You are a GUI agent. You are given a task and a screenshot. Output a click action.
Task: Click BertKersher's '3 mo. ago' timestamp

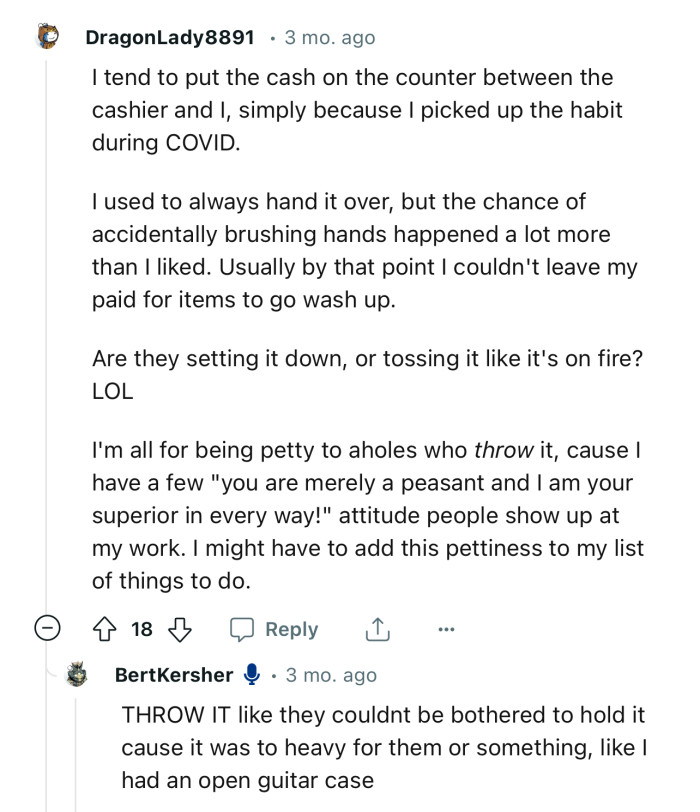(333, 675)
